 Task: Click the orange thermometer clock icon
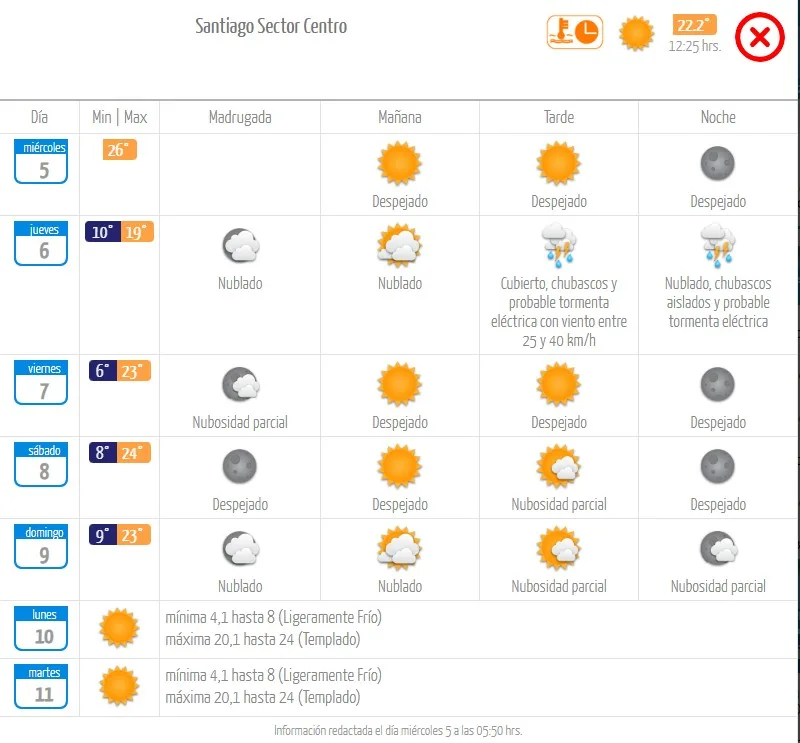pos(574,31)
